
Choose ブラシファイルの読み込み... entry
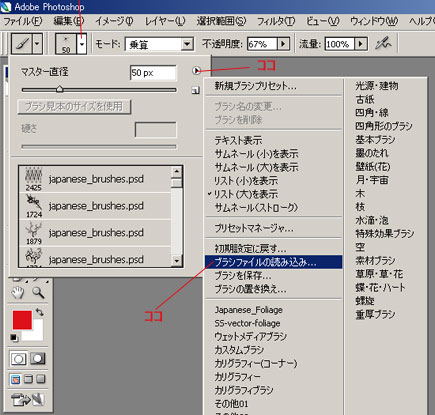[x=273, y=262]
